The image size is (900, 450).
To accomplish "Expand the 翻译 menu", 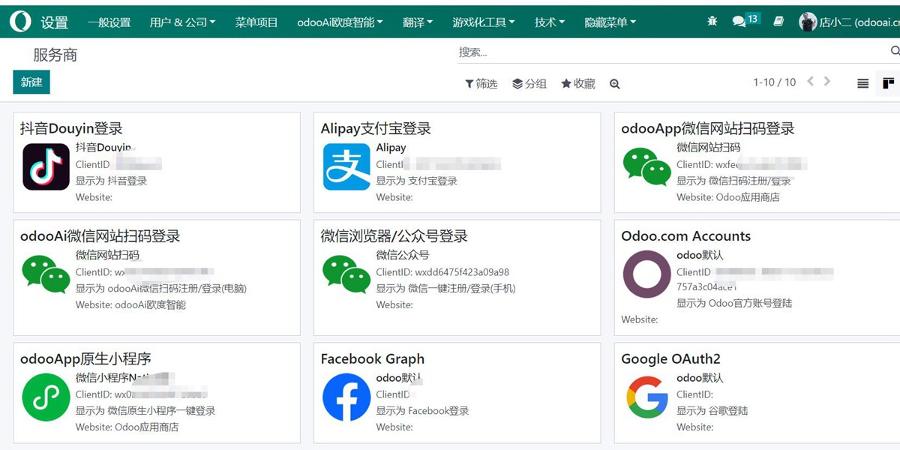I will 417,22.
